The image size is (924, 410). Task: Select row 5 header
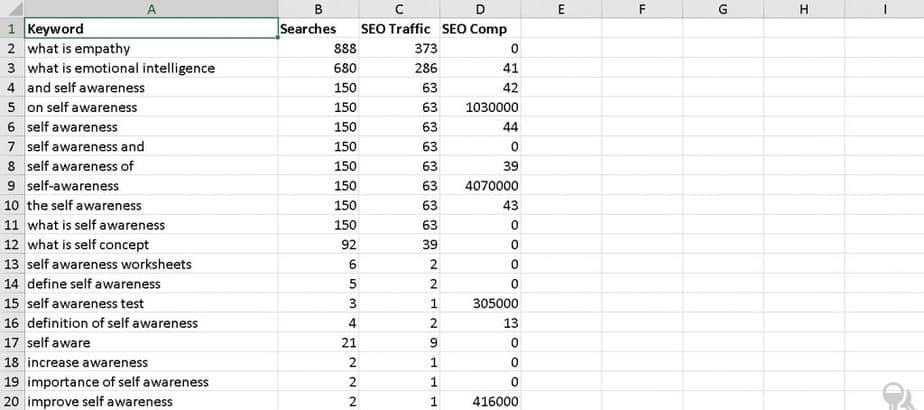coord(12,107)
